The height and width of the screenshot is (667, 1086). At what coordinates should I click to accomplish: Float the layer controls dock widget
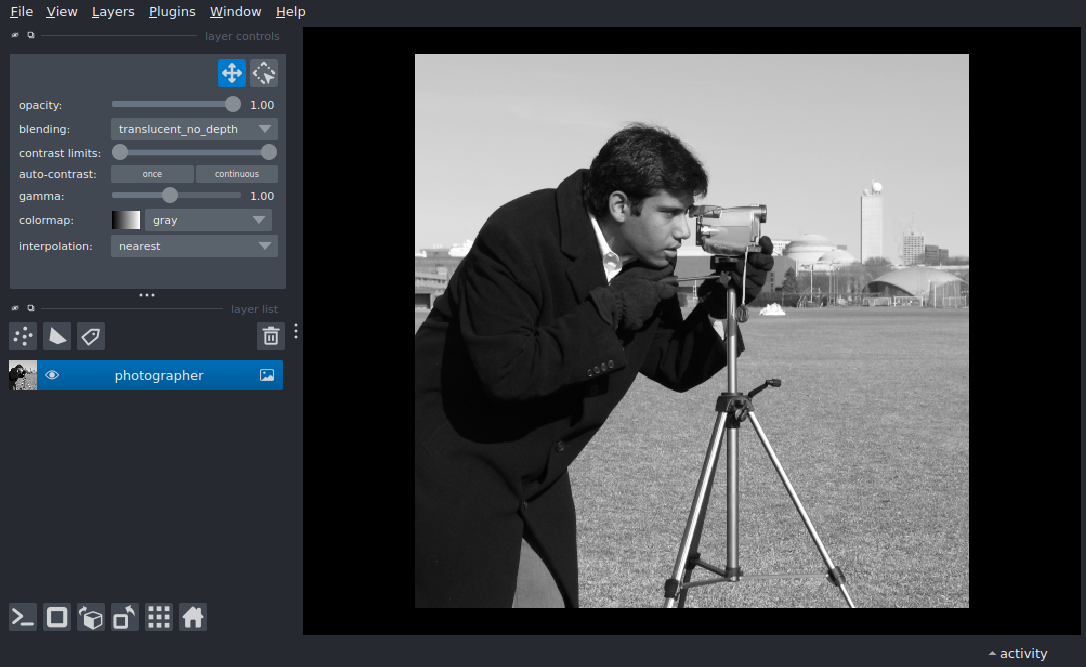[x=30, y=35]
